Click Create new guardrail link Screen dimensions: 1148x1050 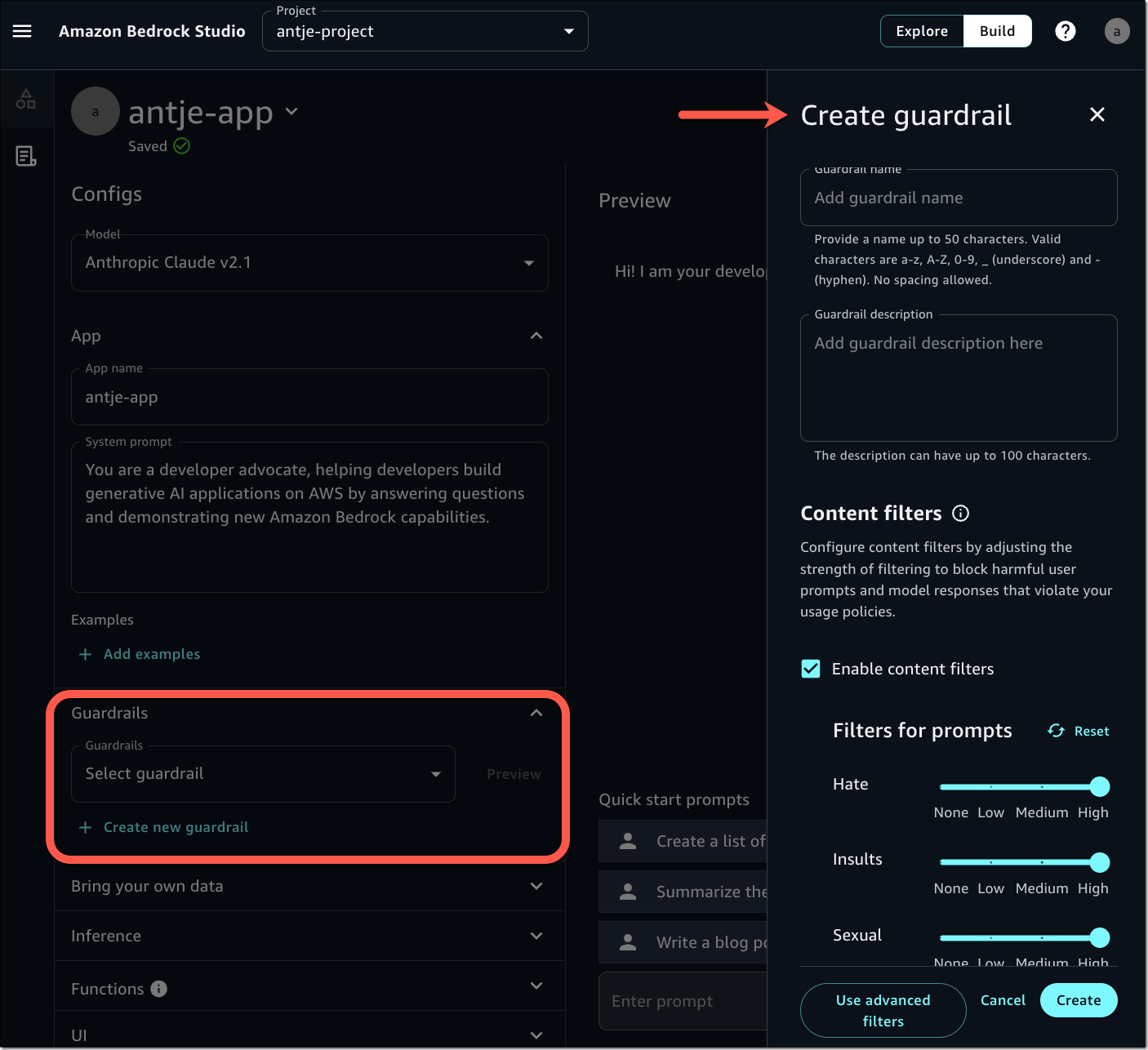pyautogui.click(x=176, y=828)
